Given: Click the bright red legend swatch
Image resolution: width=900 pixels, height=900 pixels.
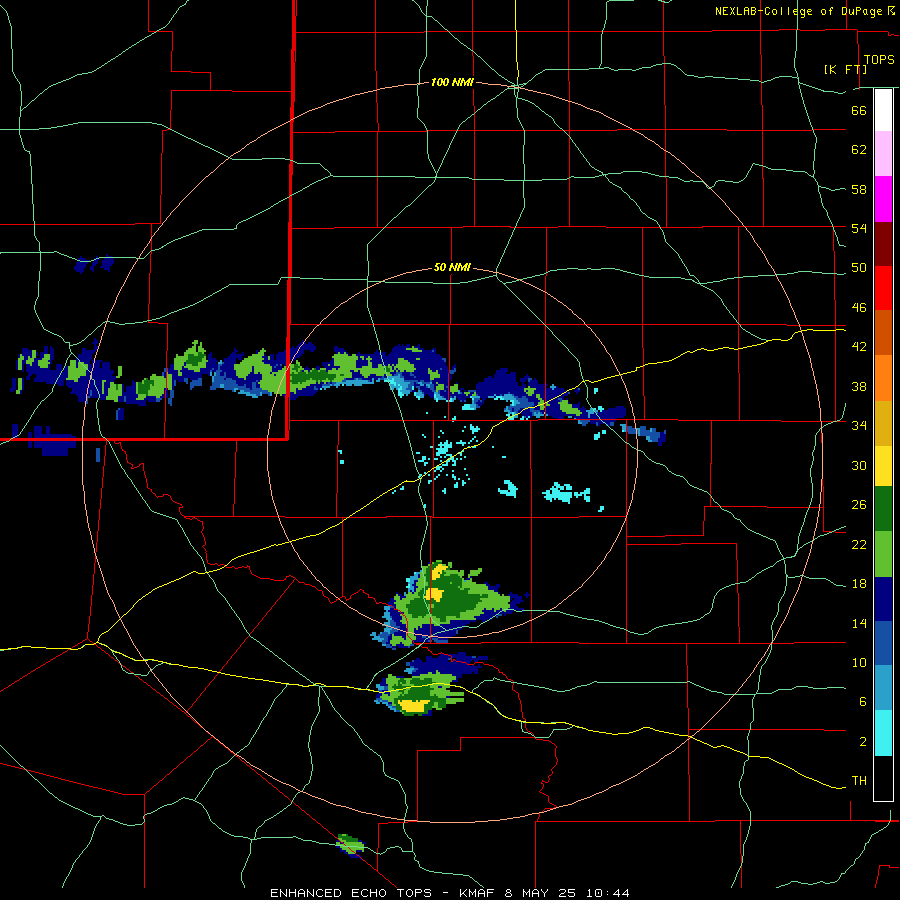Looking at the screenshot, I should click(883, 288).
